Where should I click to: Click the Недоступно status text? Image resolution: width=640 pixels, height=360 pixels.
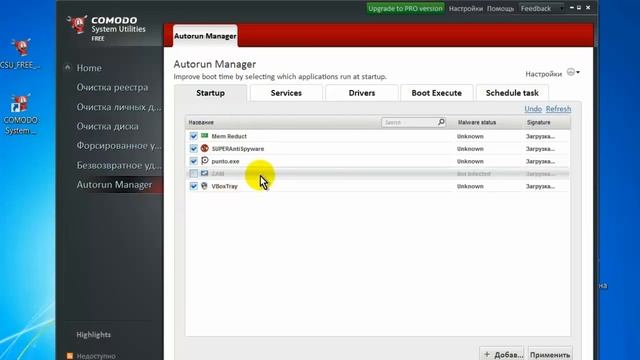point(96,356)
